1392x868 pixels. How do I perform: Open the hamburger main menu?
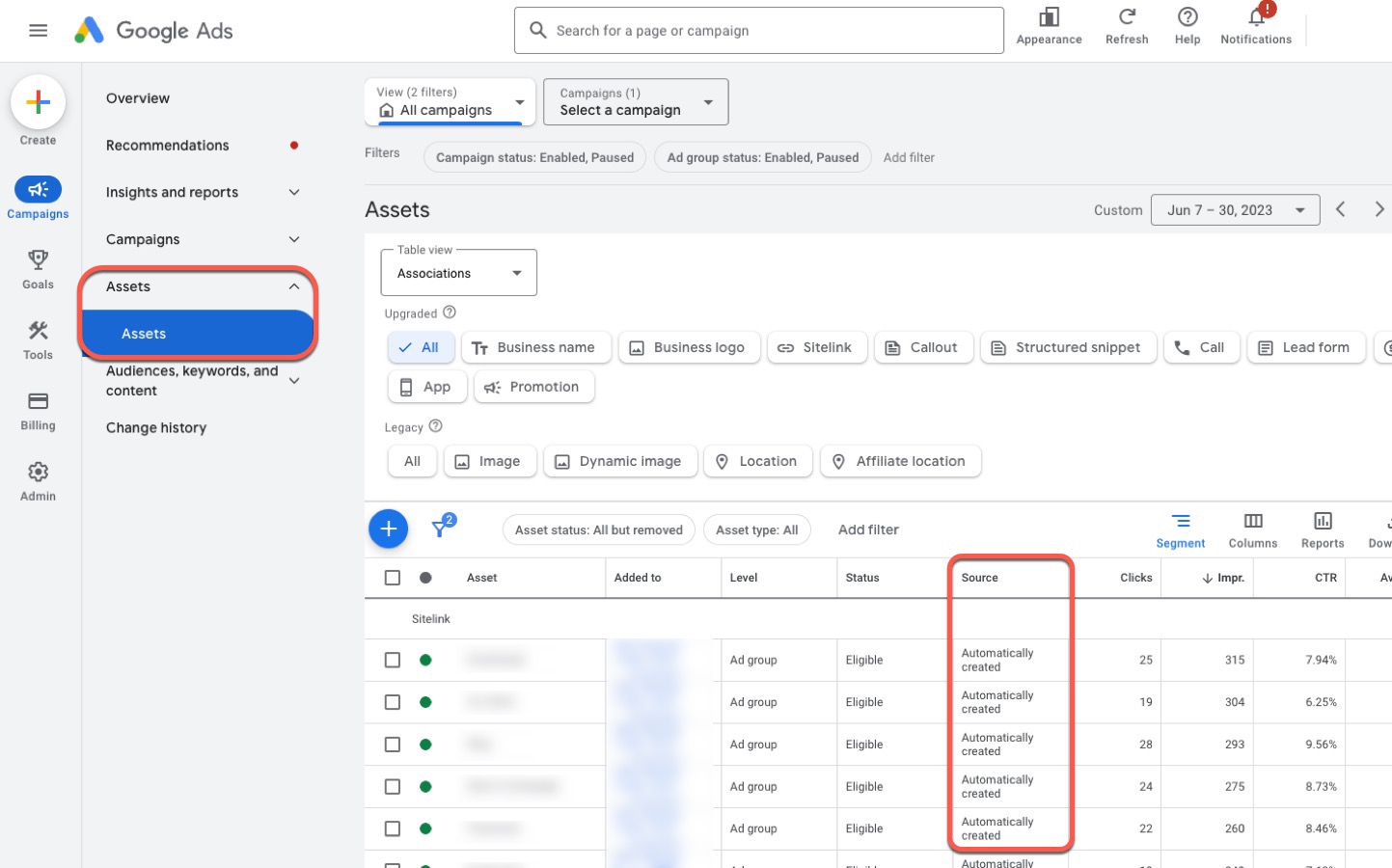[39, 31]
